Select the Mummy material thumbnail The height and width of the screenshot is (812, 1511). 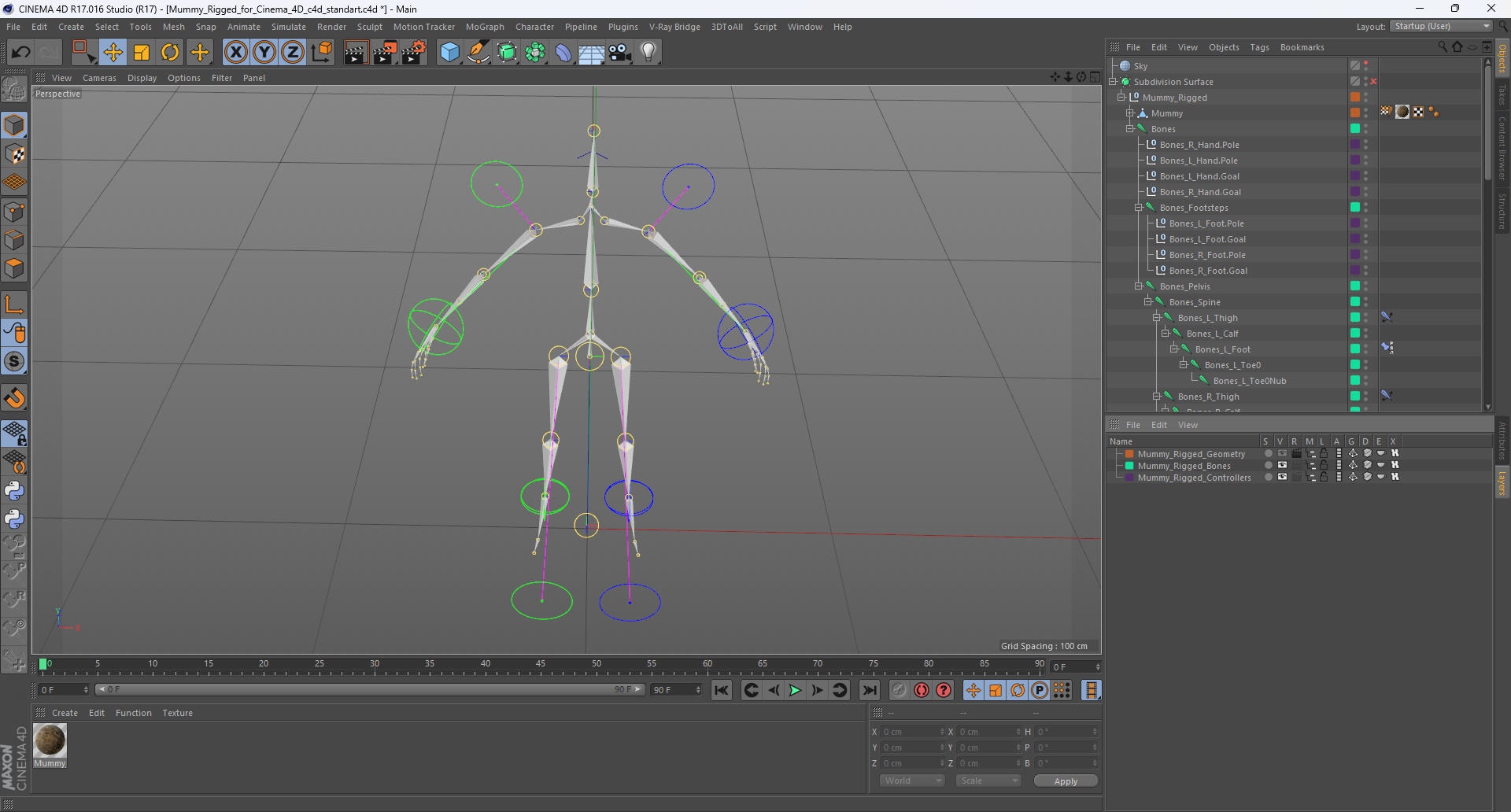click(x=50, y=740)
